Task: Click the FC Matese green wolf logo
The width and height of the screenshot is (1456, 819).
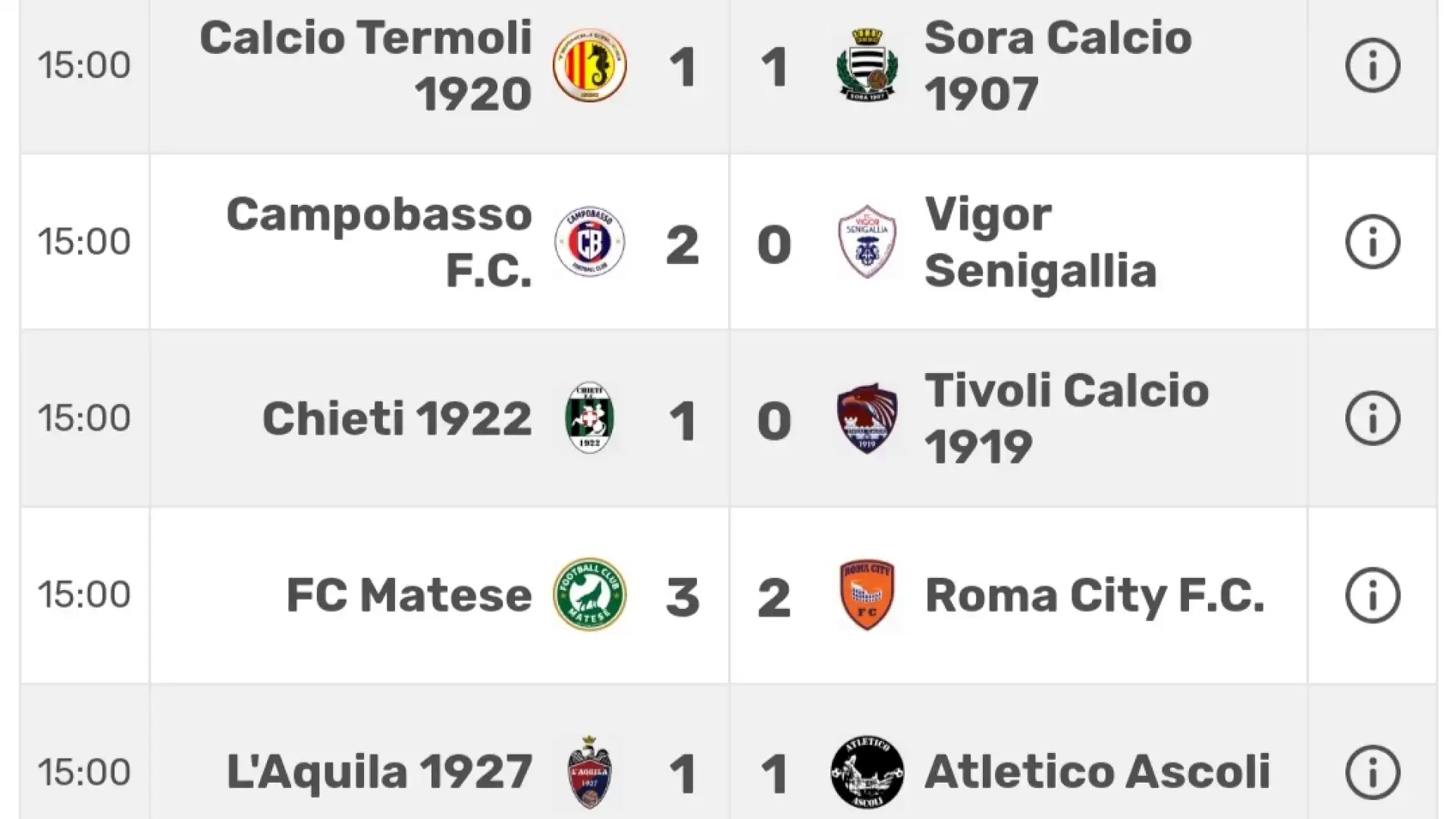Action: point(590,595)
